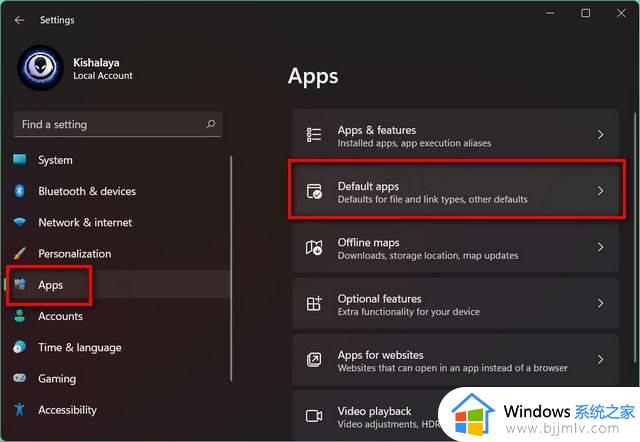Open Accessibility settings category
This screenshot has width=640, height=442.
67,410
